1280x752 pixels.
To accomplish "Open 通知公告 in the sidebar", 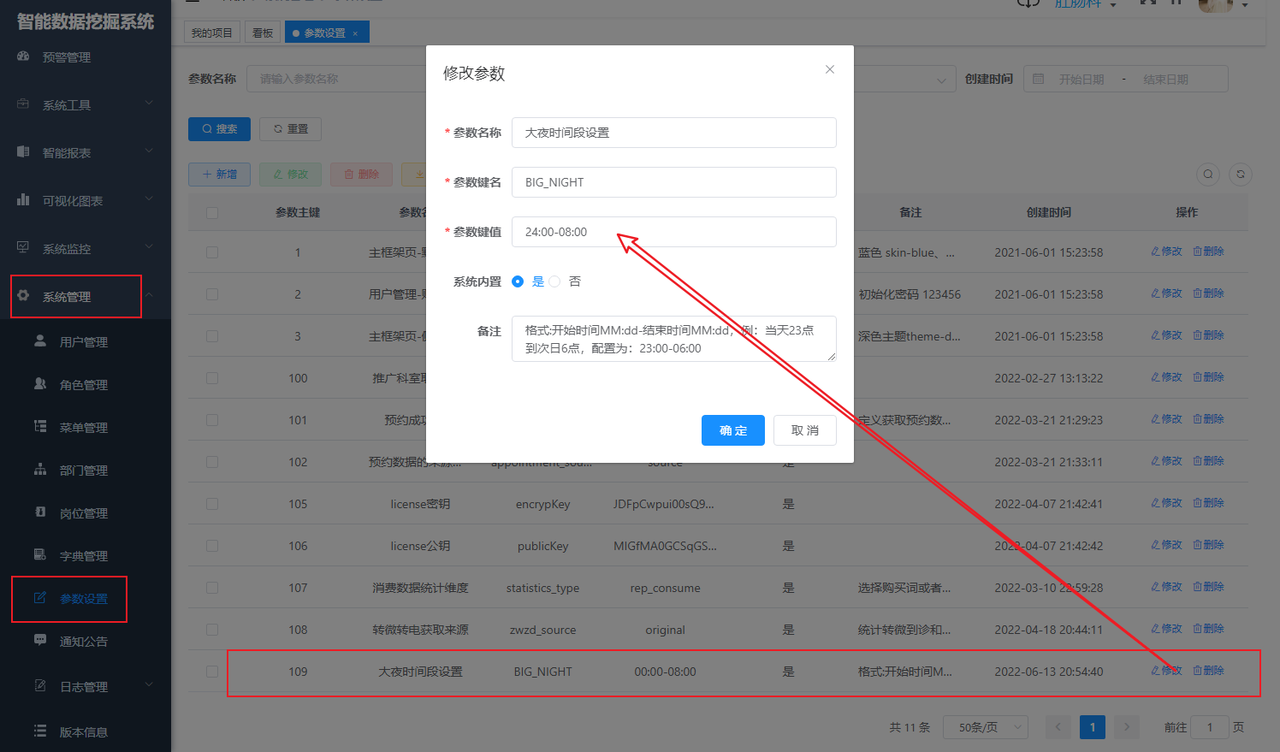I will [x=85, y=642].
